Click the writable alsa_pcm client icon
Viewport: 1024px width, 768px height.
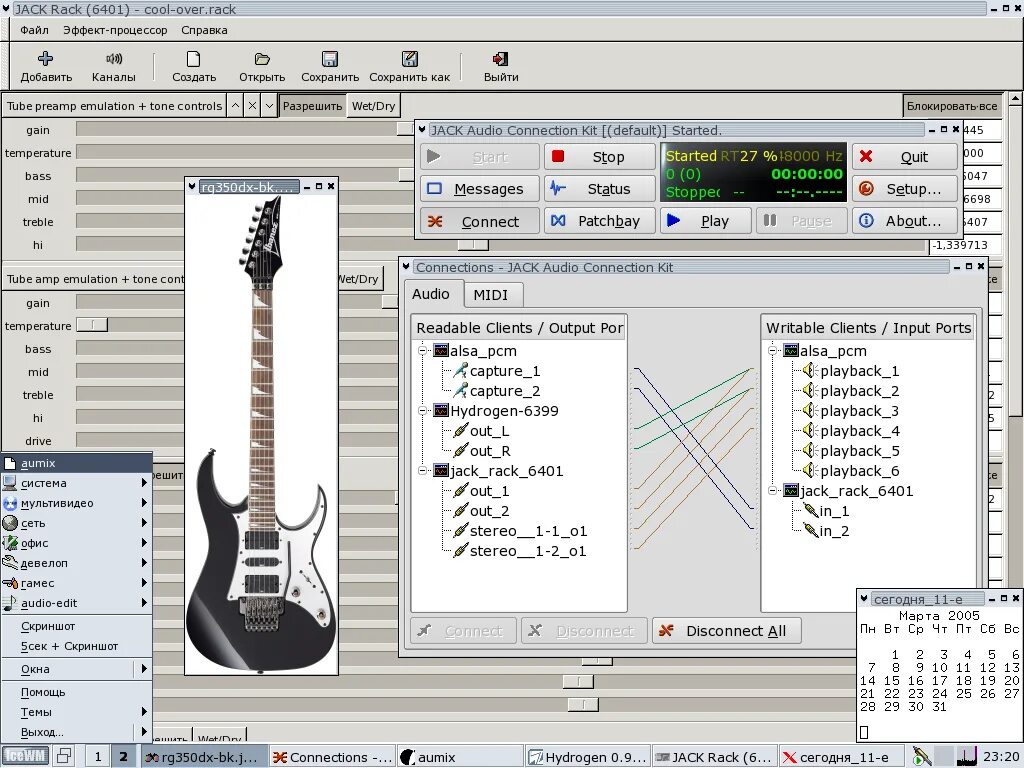click(791, 351)
